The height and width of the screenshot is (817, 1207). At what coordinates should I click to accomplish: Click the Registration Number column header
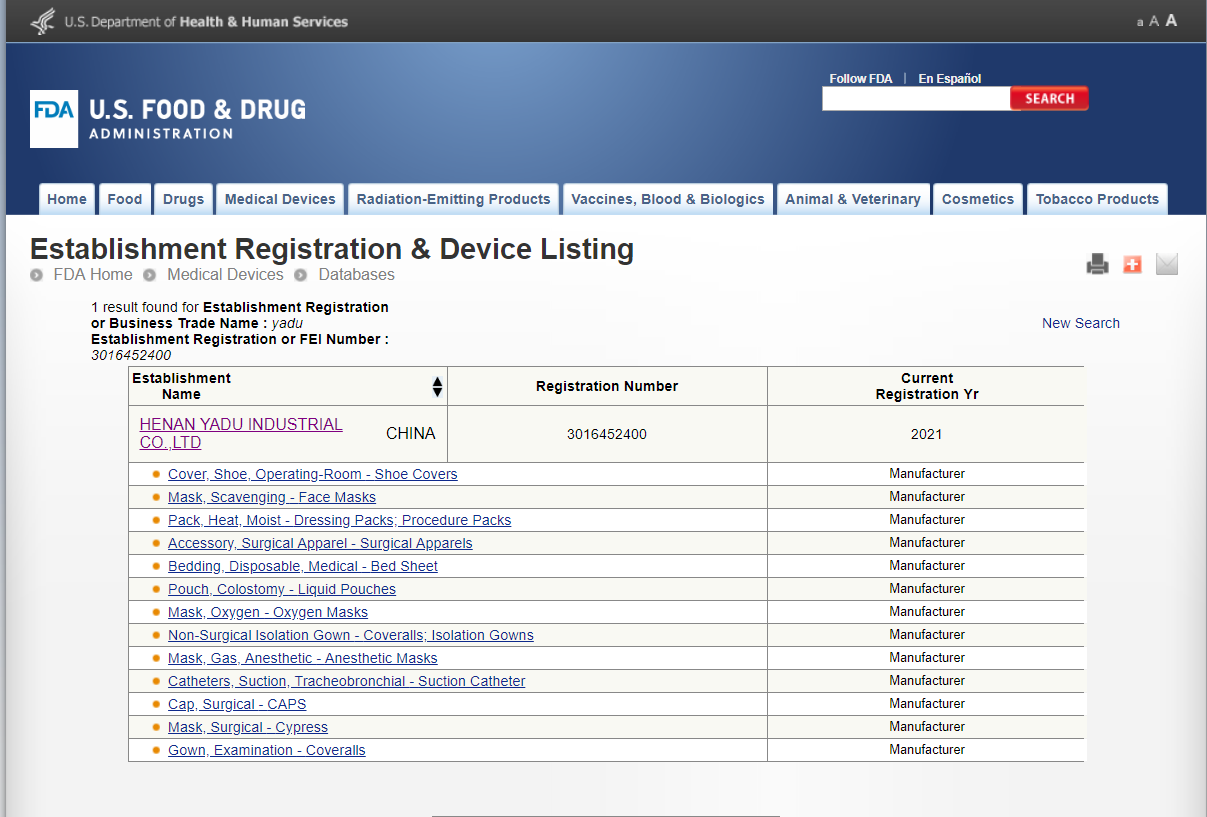tap(607, 386)
